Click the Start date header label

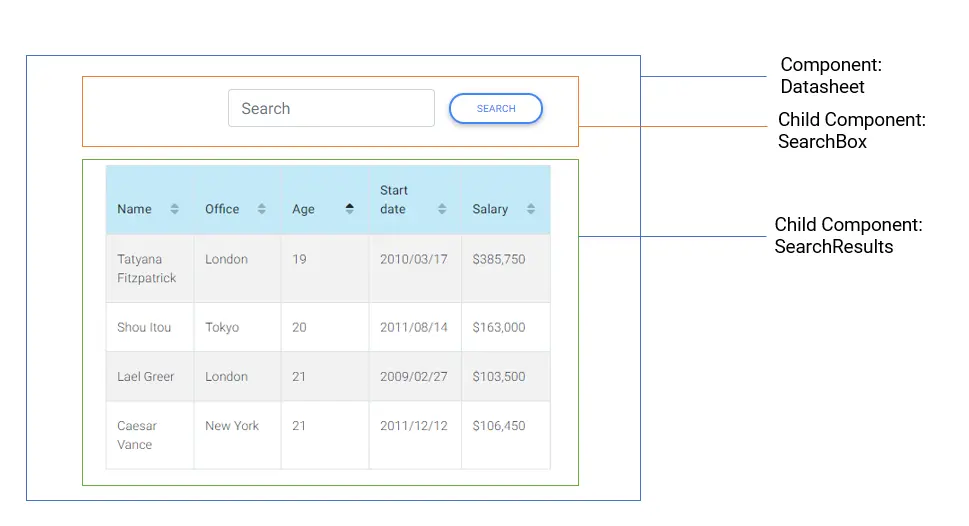(x=394, y=200)
